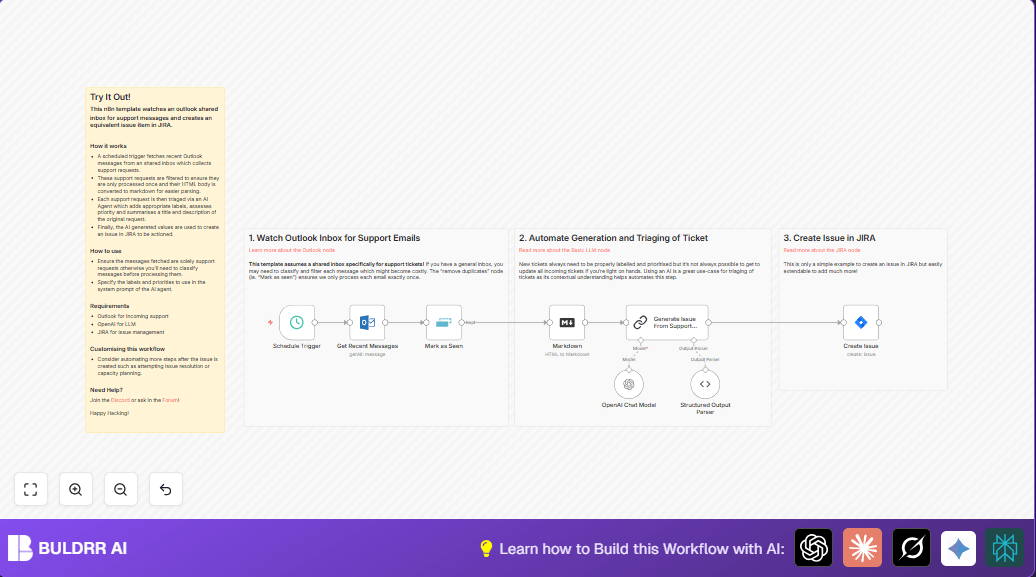Select the Markdown node

click(x=567, y=323)
